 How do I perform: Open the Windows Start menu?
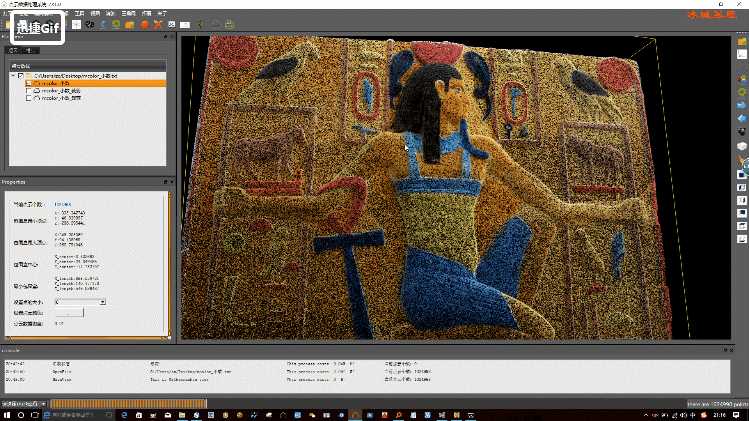coord(7,415)
